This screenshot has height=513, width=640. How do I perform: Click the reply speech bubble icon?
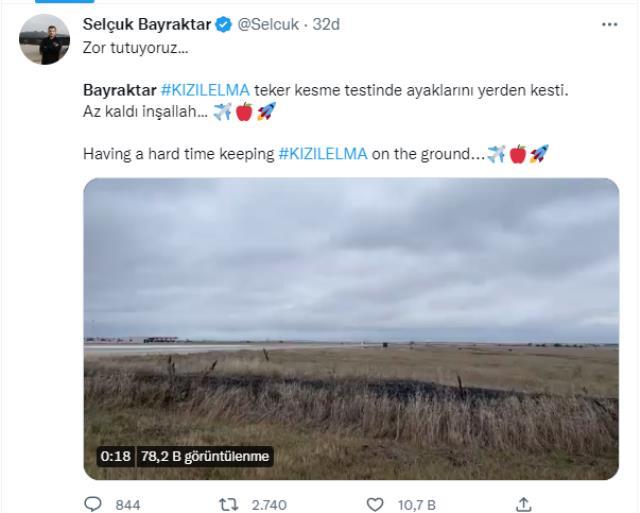point(92,504)
